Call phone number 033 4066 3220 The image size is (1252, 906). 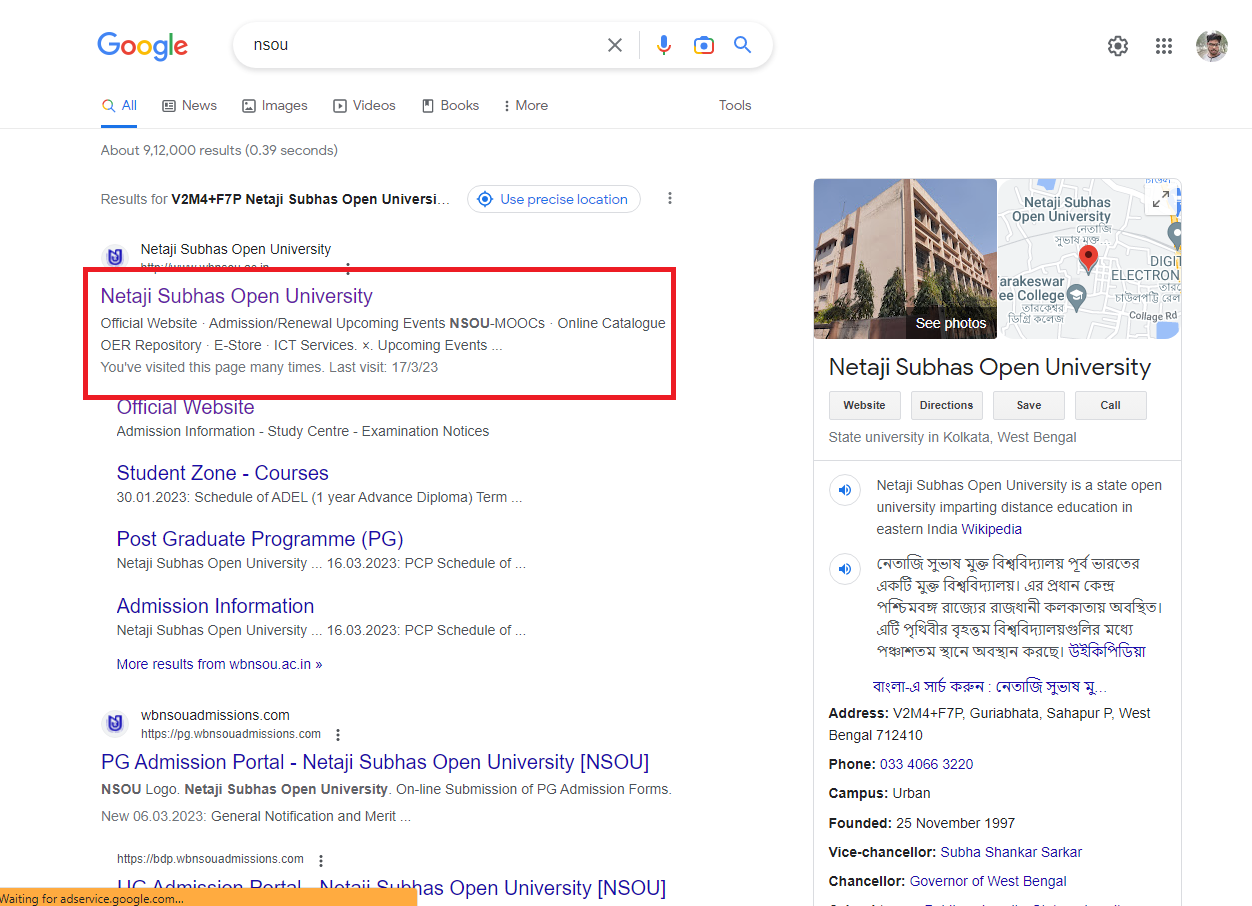(926, 764)
